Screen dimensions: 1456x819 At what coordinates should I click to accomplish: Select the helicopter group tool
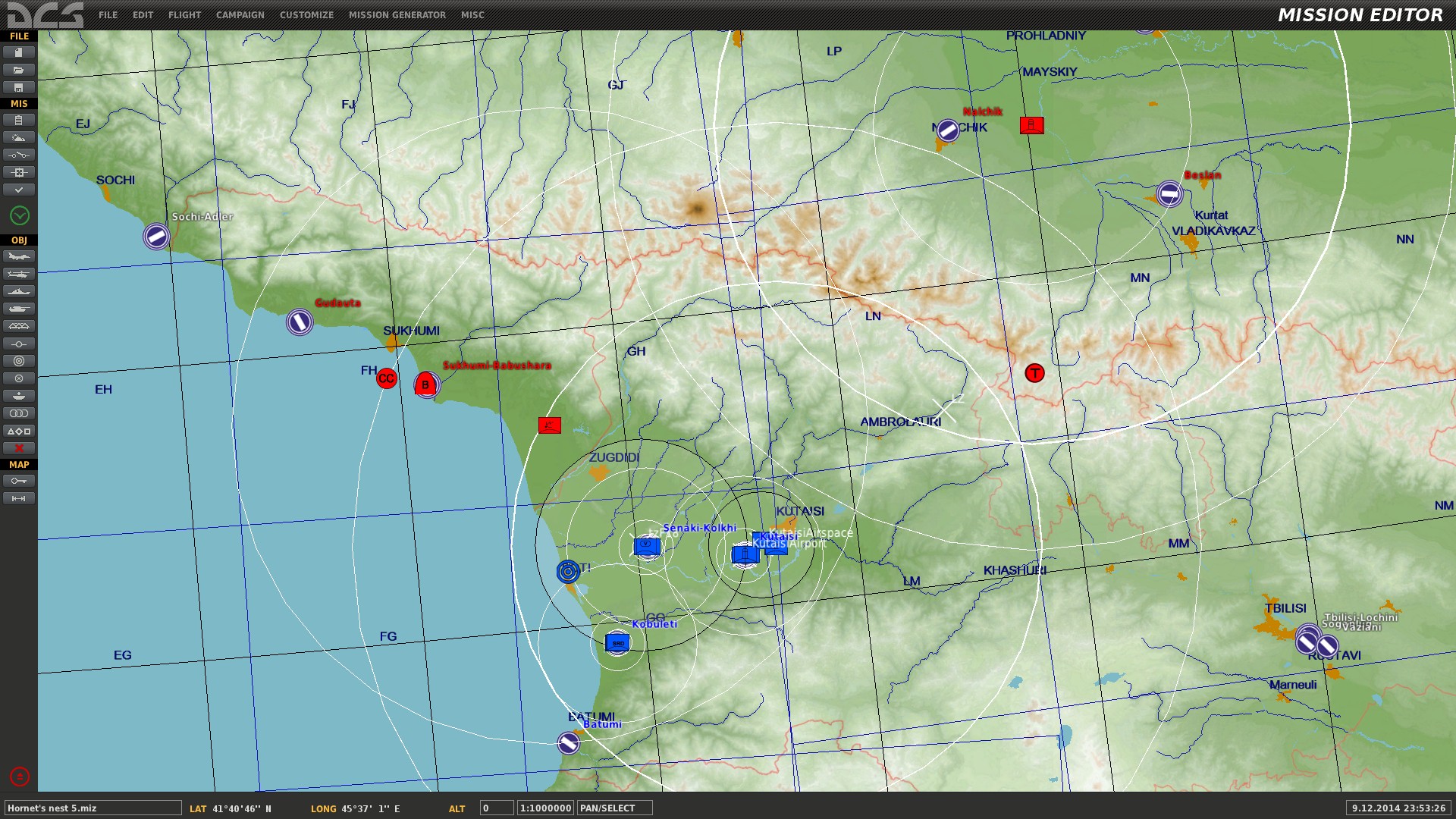coord(19,274)
